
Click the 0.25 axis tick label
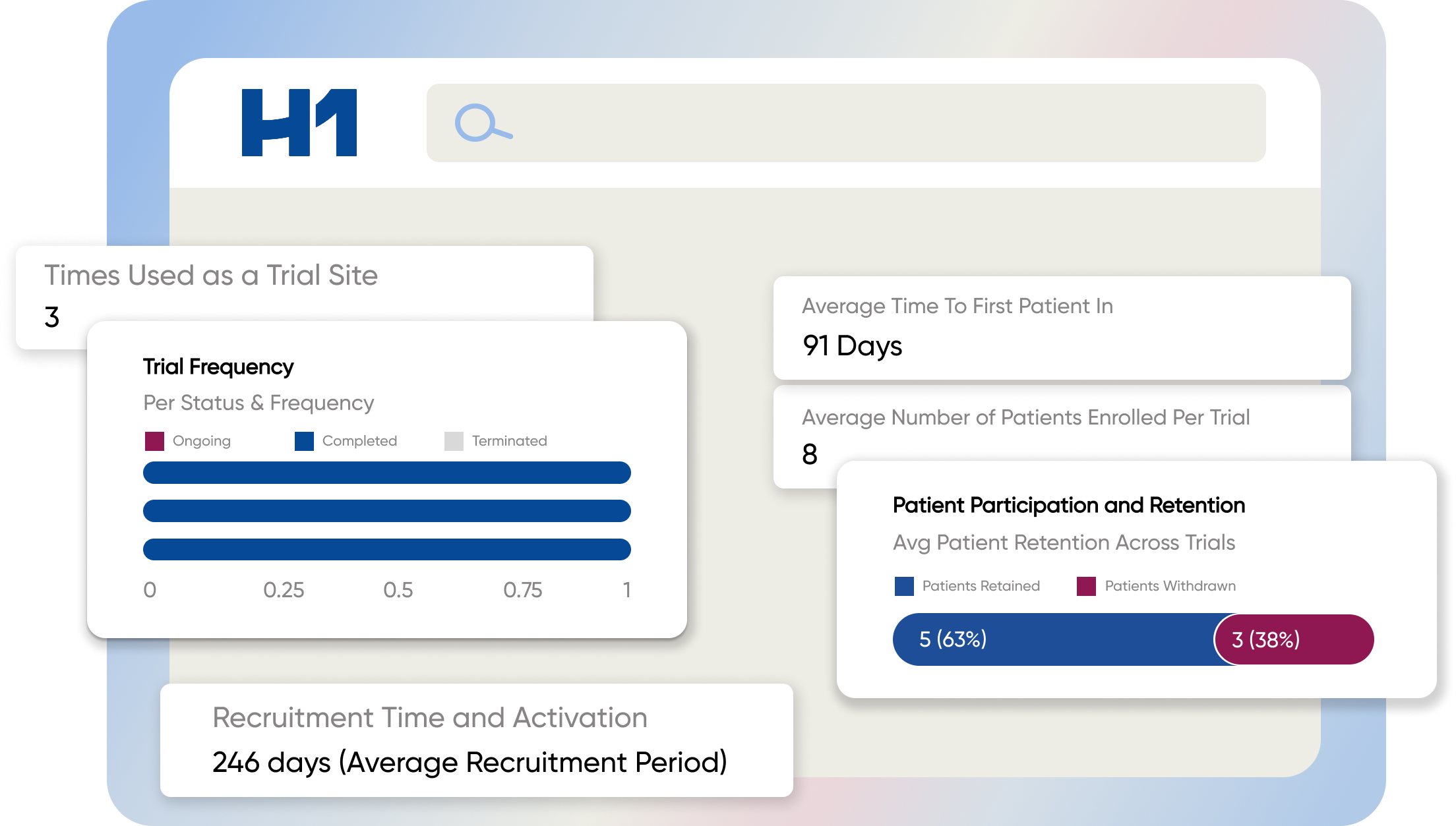(284, 590)
